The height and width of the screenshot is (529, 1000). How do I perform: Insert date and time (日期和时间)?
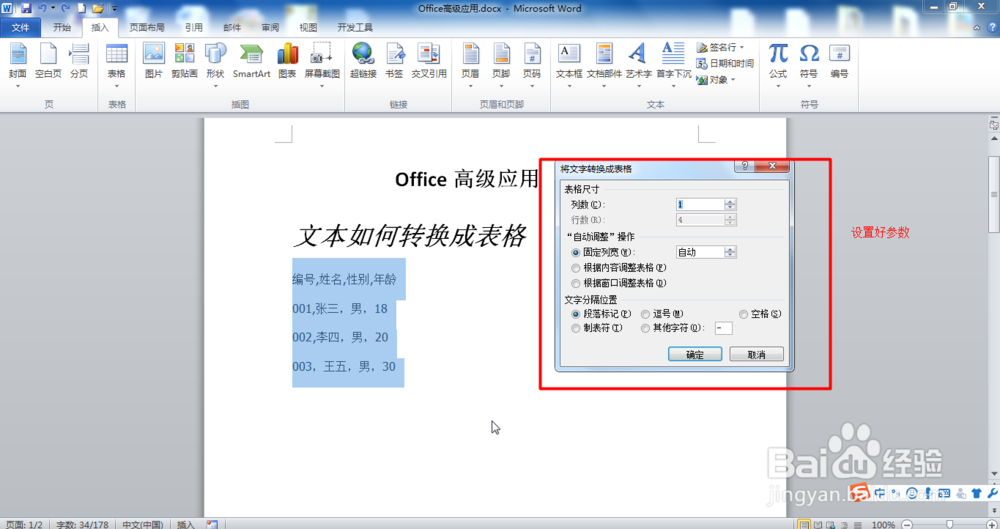click(x=725, y=63)
